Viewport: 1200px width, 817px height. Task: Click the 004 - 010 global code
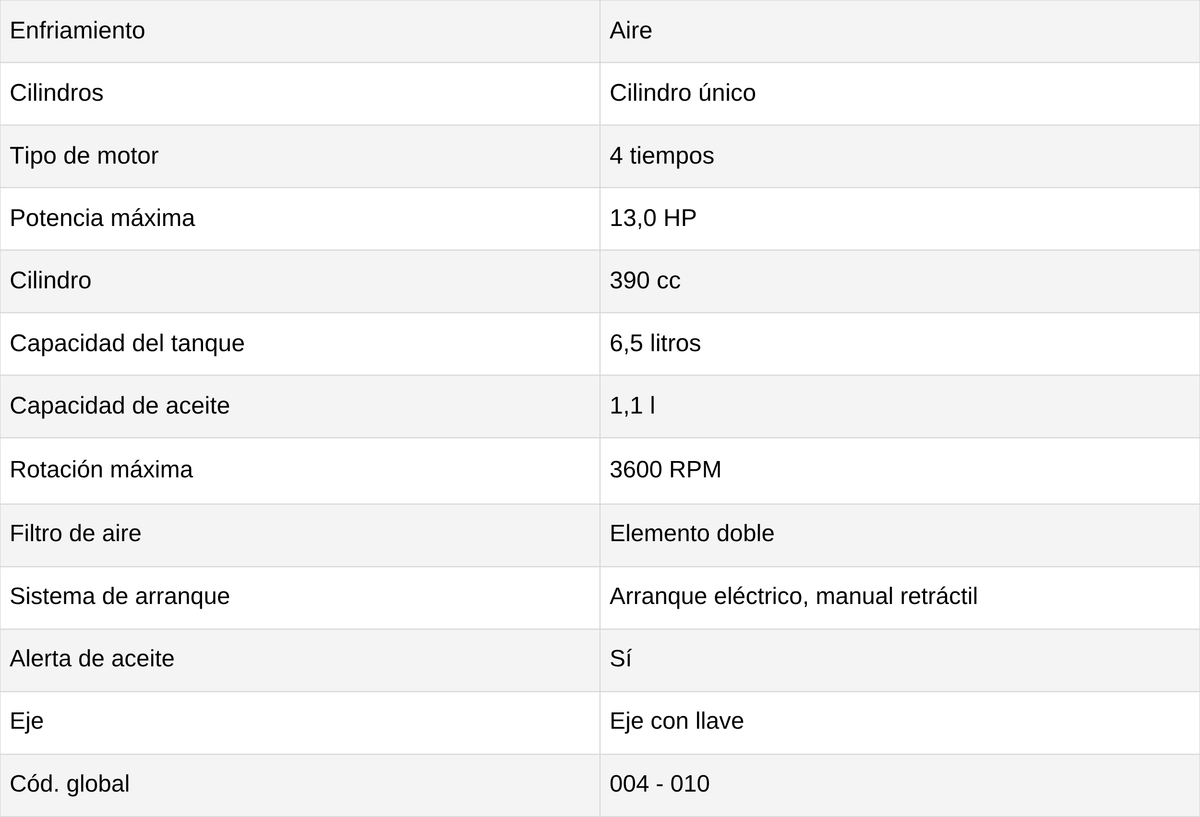660,784
